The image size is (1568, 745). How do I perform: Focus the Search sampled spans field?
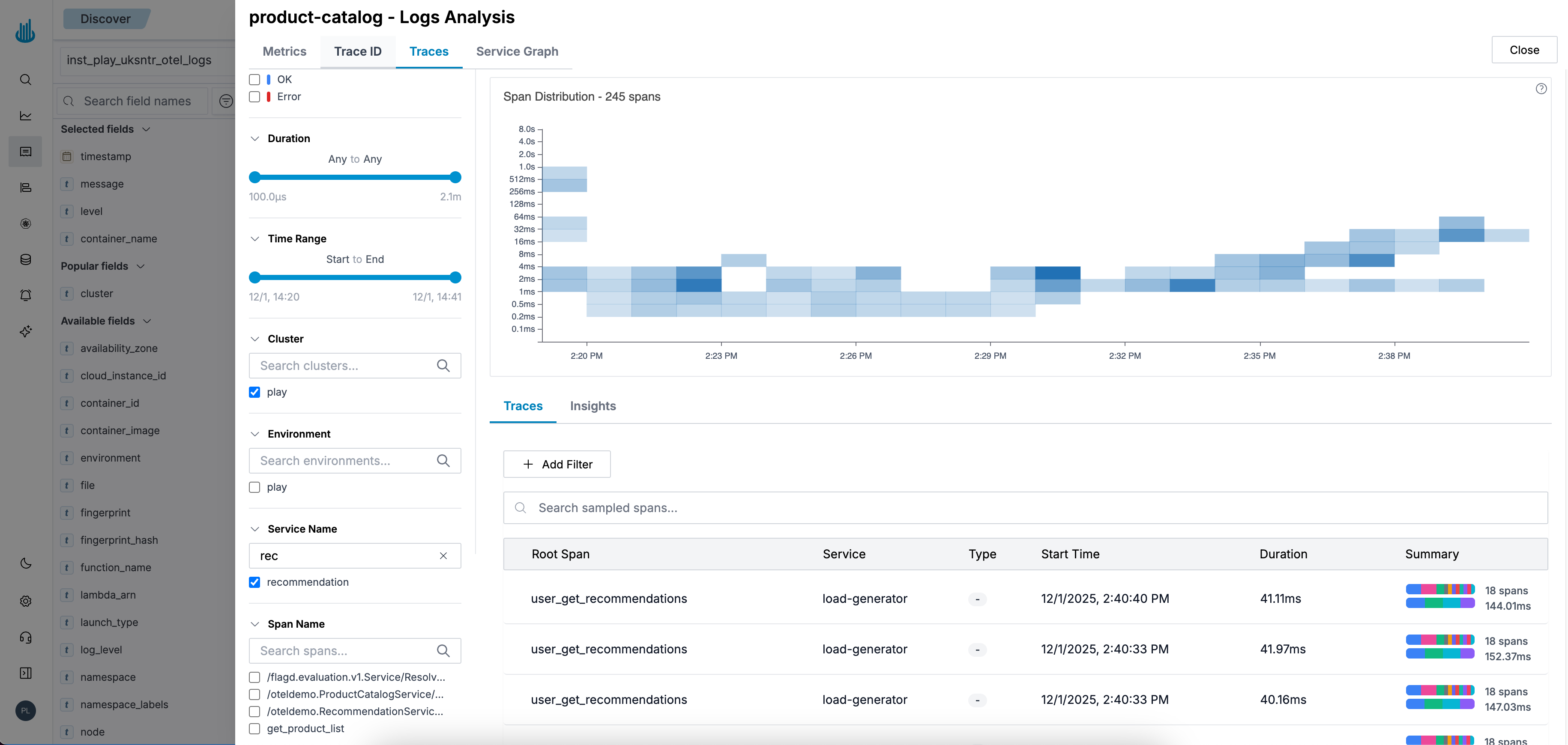coord(1025,508)
